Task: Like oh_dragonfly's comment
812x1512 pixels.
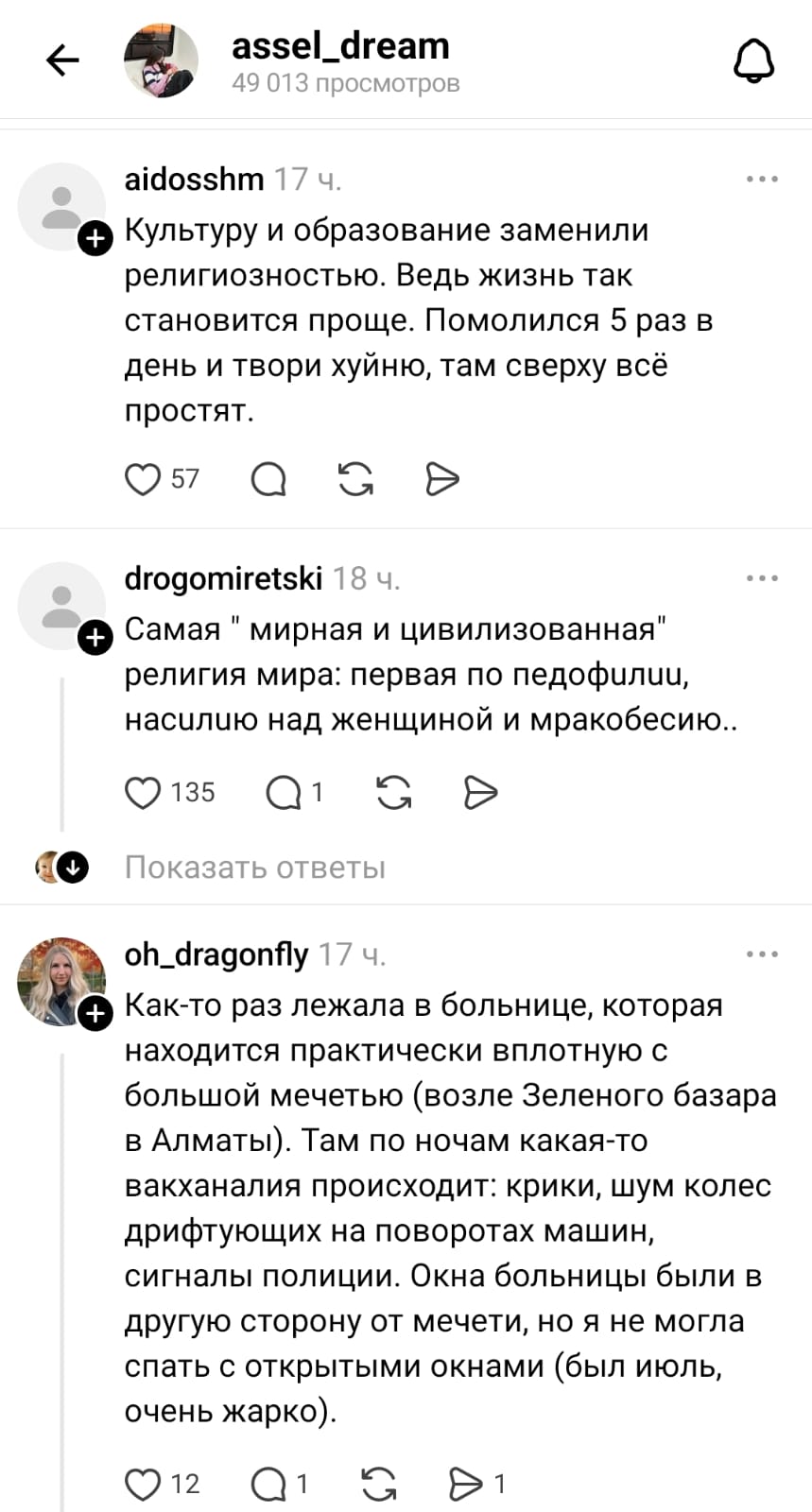Action: coord(143,1485)
